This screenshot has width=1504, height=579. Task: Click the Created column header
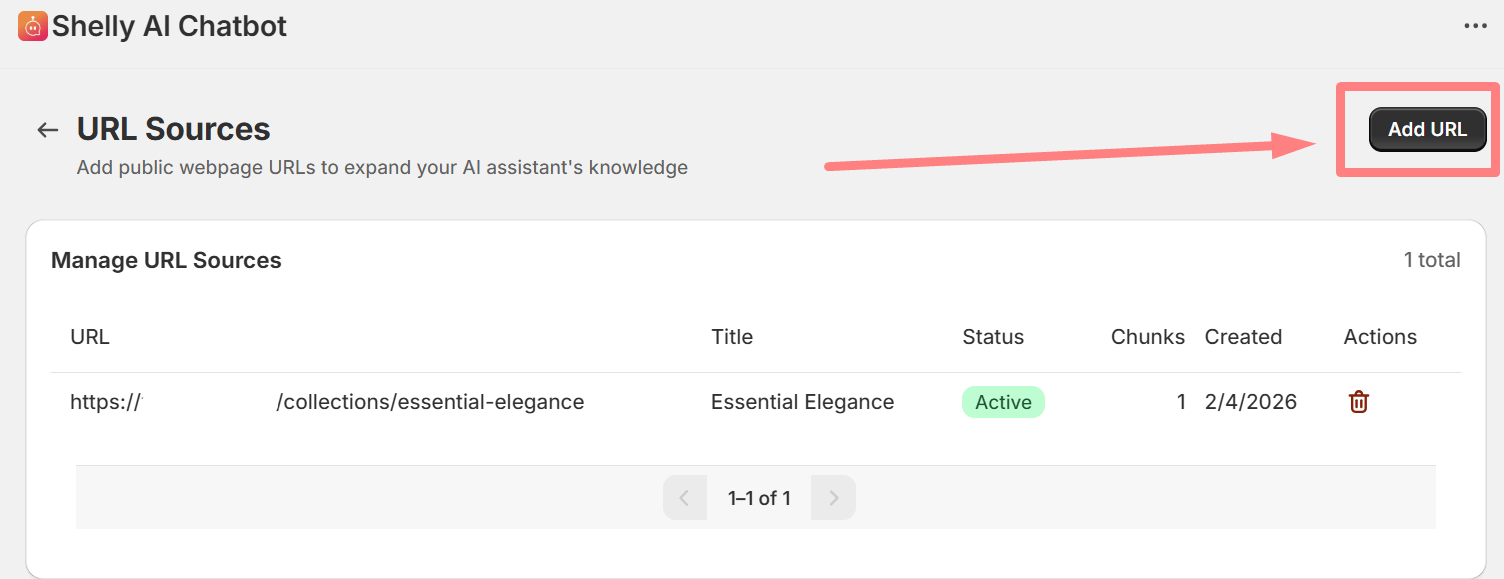pyautogui.click(x=1243, y=337)
